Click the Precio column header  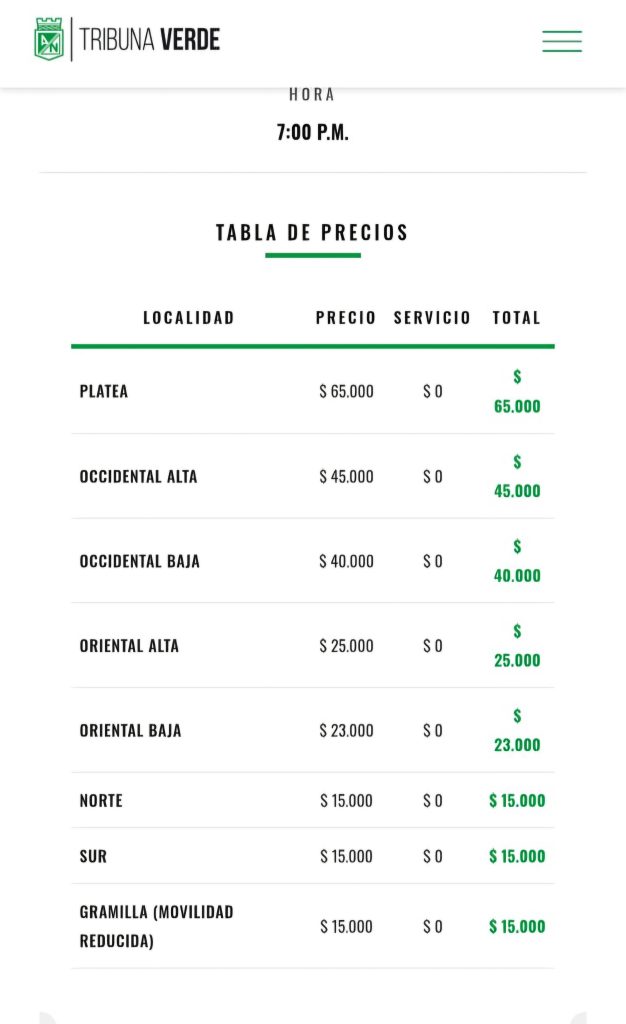[x=346, y=317]
